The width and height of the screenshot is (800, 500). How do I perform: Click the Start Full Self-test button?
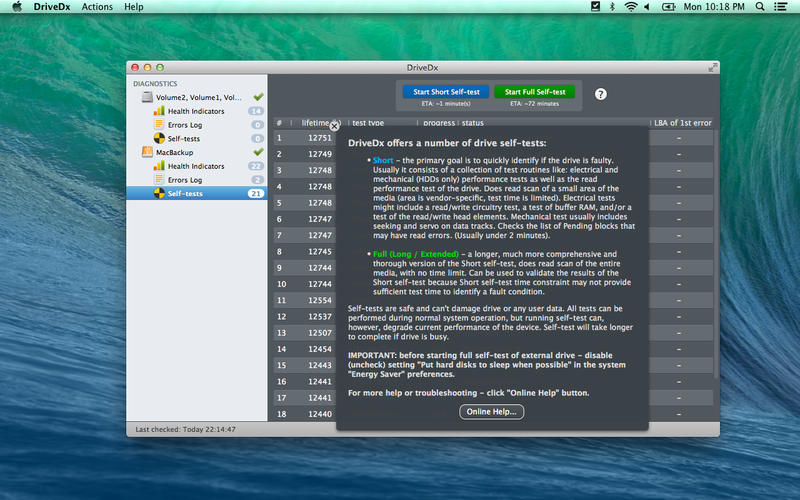tap(535, 92)
